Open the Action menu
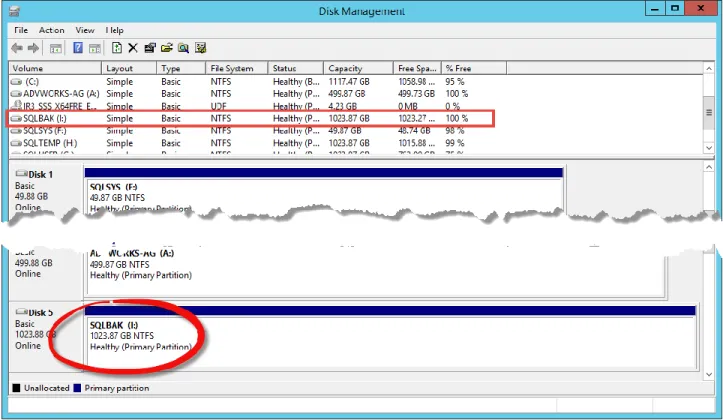 coord(51,30)
